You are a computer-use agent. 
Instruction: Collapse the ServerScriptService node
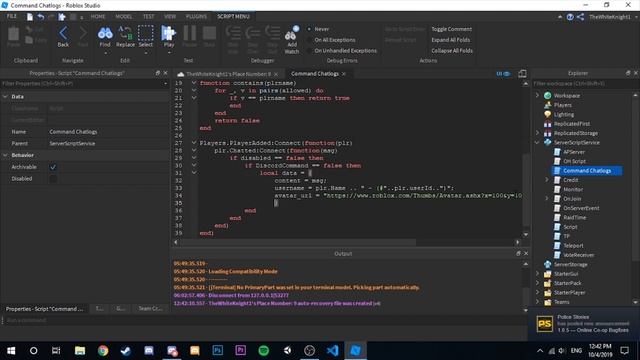click(538, 142)
